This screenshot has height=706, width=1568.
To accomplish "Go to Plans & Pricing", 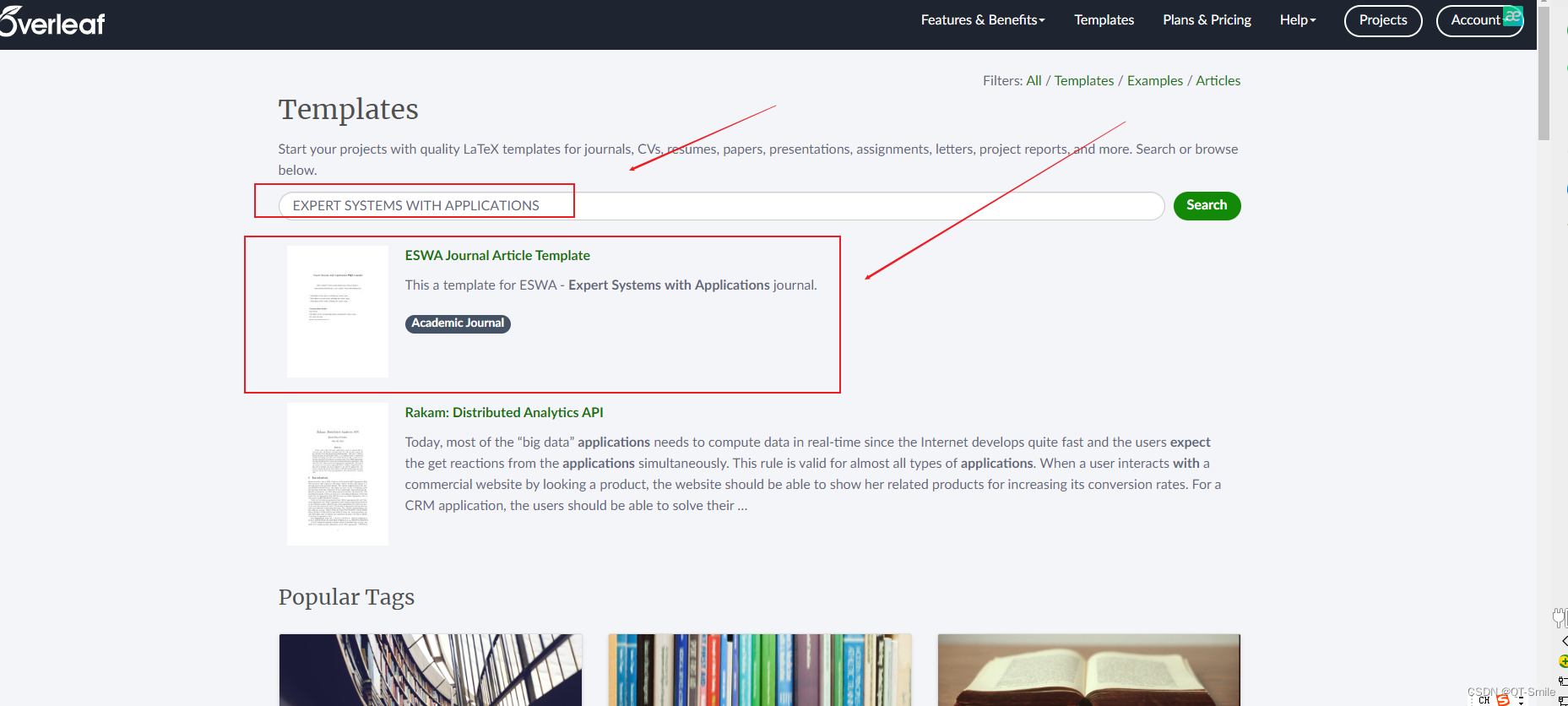I will coord(1207,20).
